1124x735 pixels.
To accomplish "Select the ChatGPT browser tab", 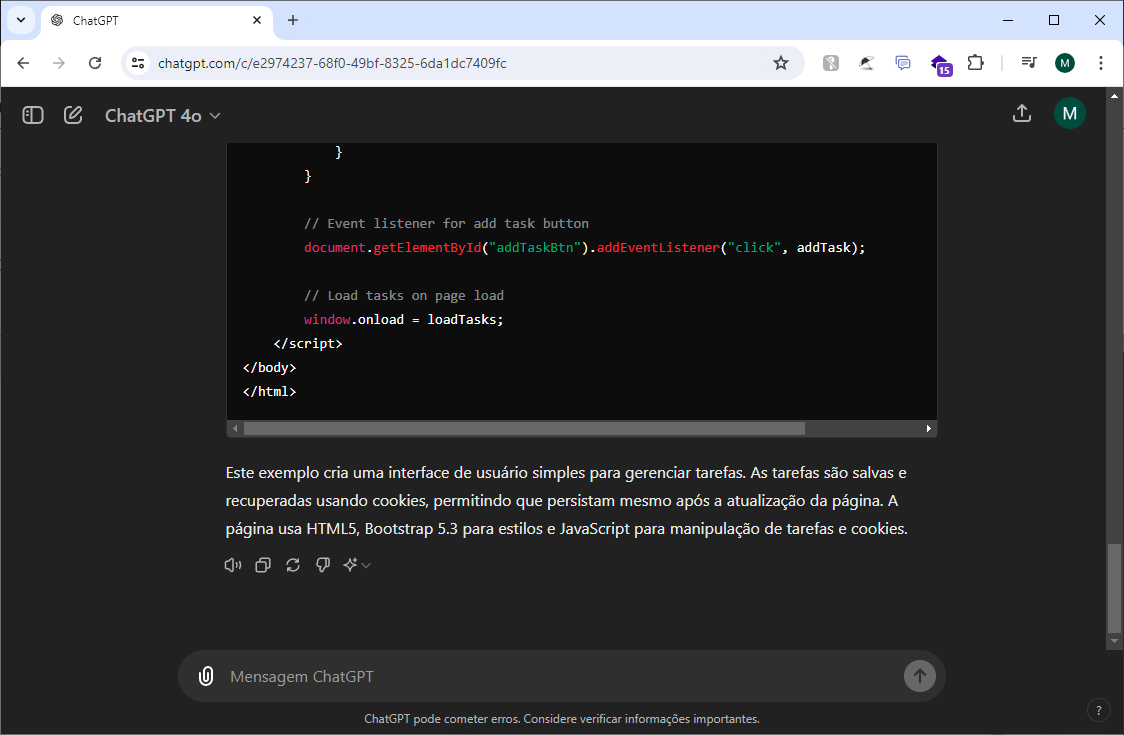I will [157, 21].
